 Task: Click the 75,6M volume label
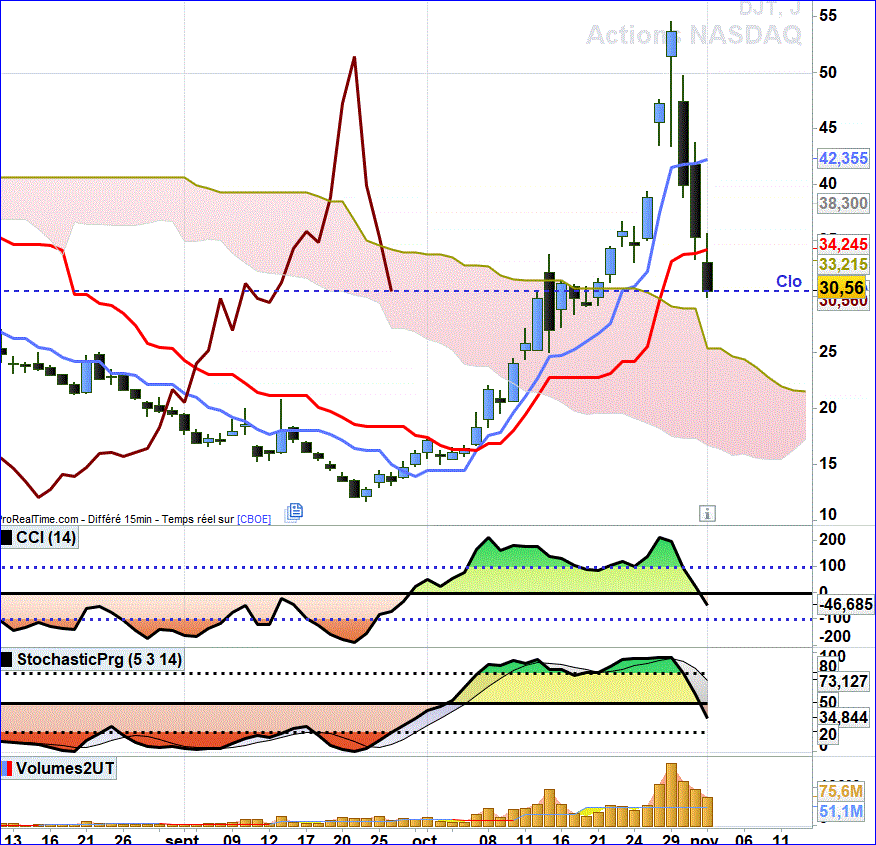(841, 791)
